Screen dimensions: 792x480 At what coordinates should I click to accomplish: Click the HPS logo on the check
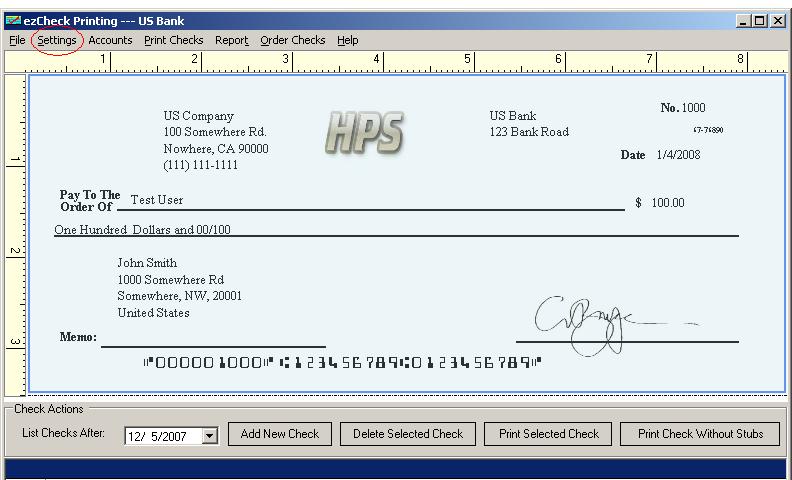(x=365, y=132)
